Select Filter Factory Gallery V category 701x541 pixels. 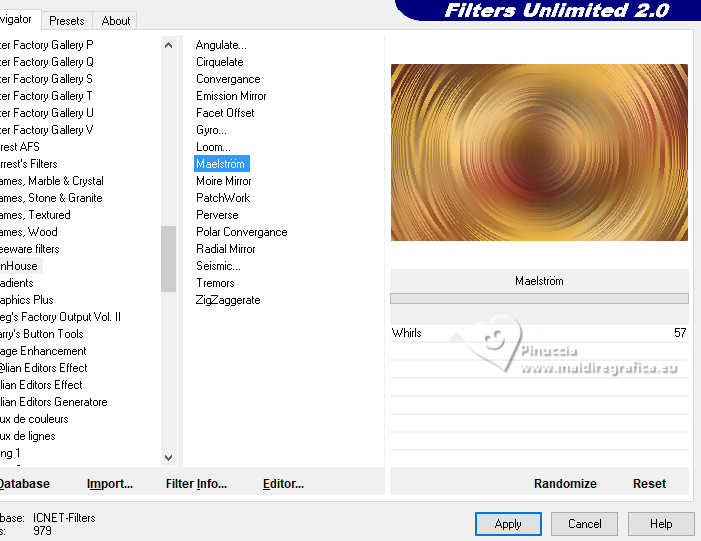pyautogui.click(x=46, y=130)
